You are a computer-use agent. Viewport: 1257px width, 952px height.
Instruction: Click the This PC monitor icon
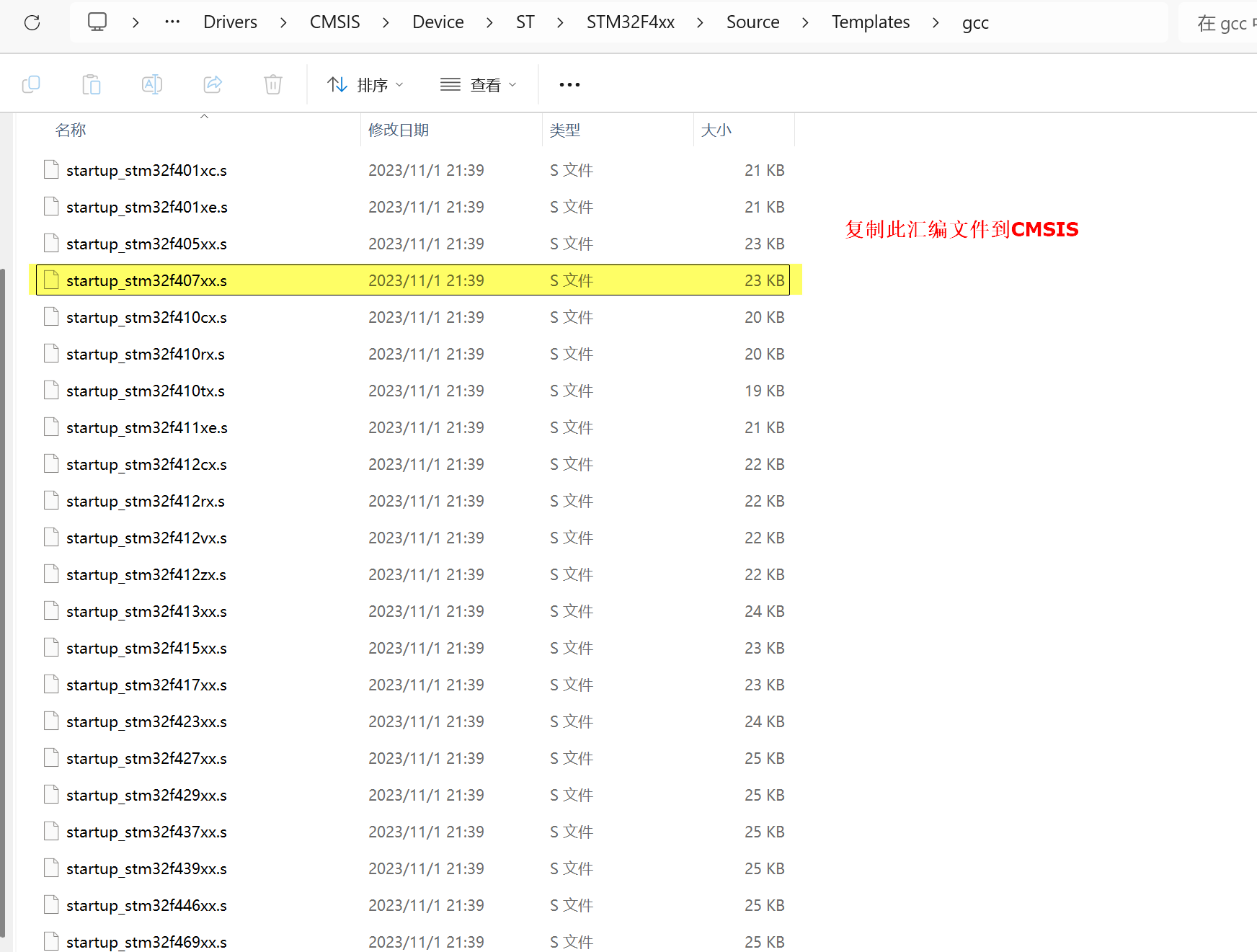(x=97, y=22)
